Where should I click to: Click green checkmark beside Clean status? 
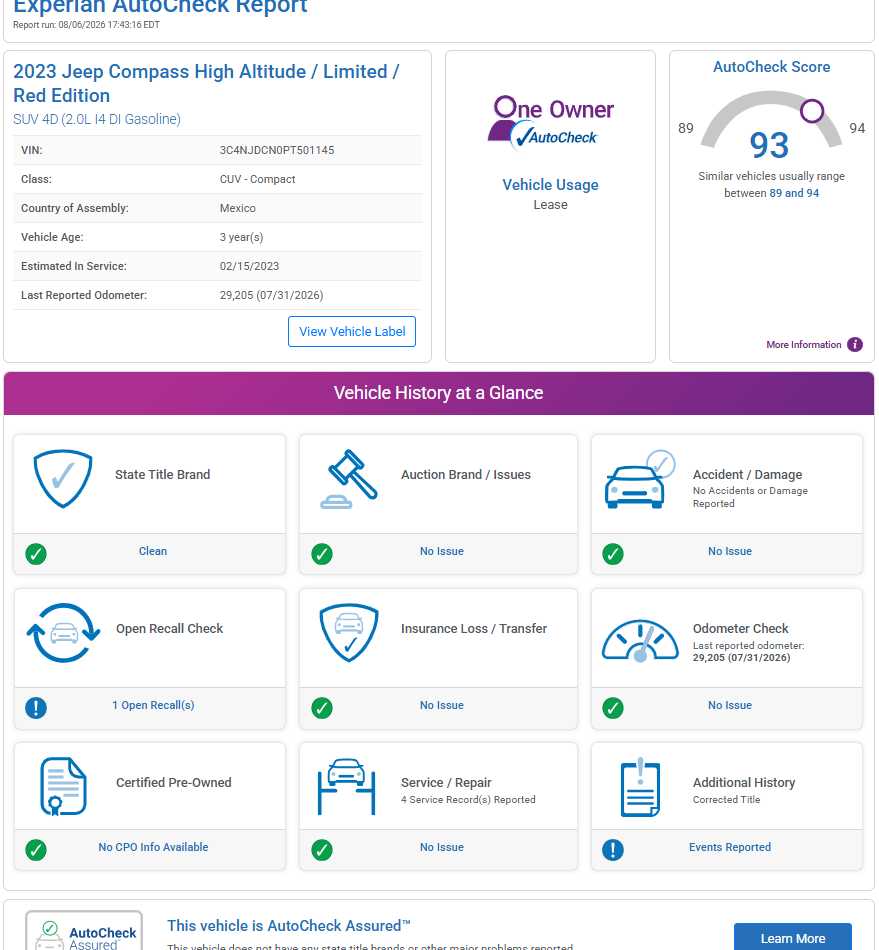36,554
